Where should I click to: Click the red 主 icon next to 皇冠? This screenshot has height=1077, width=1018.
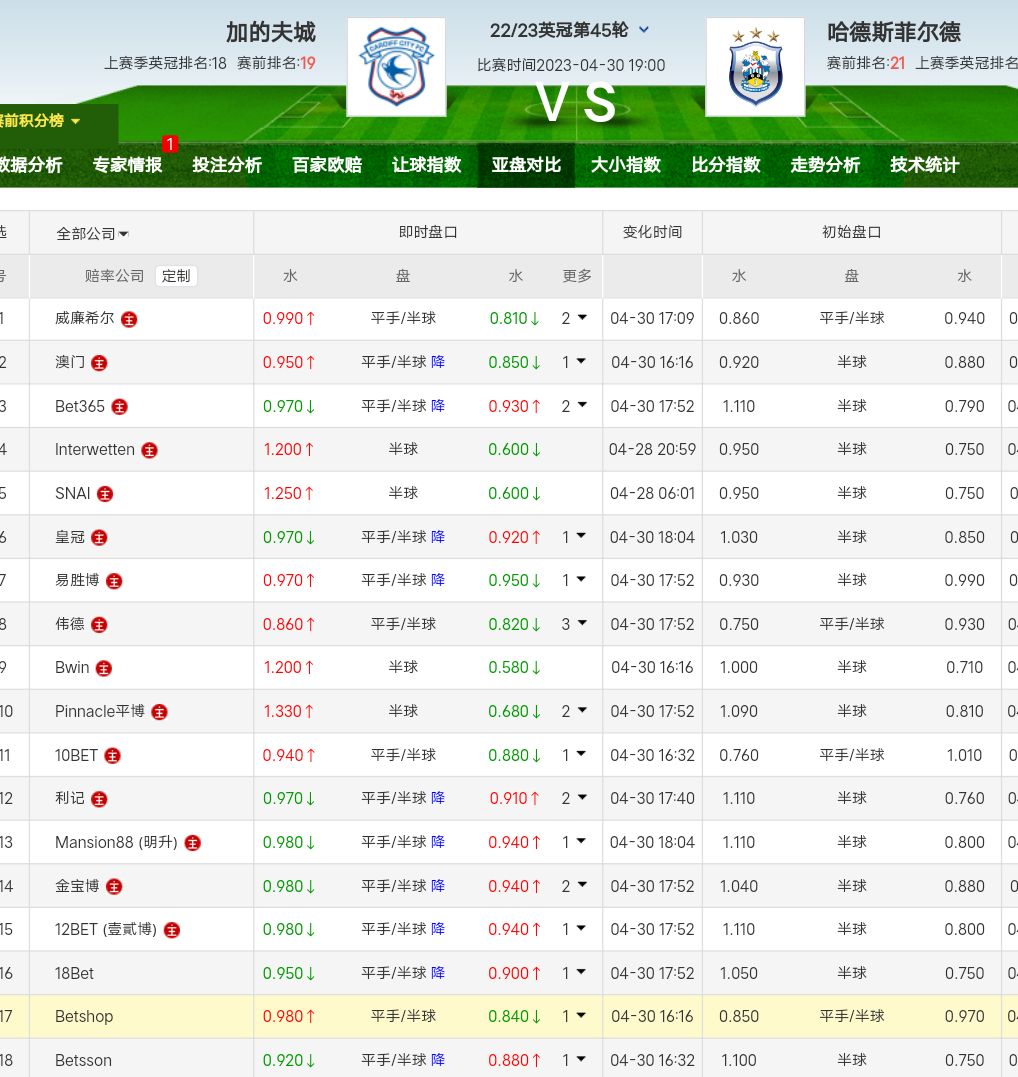(99, 537)
